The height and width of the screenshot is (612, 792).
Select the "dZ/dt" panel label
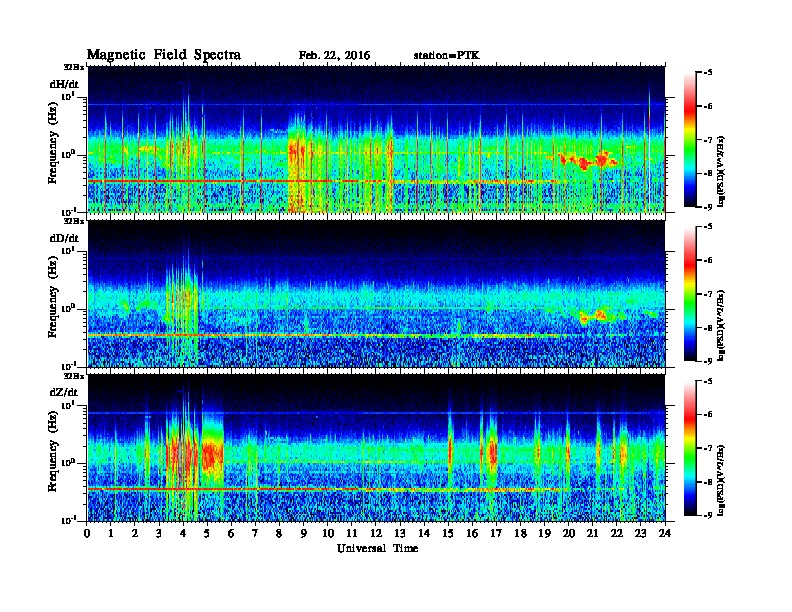(x=64, y=392)
